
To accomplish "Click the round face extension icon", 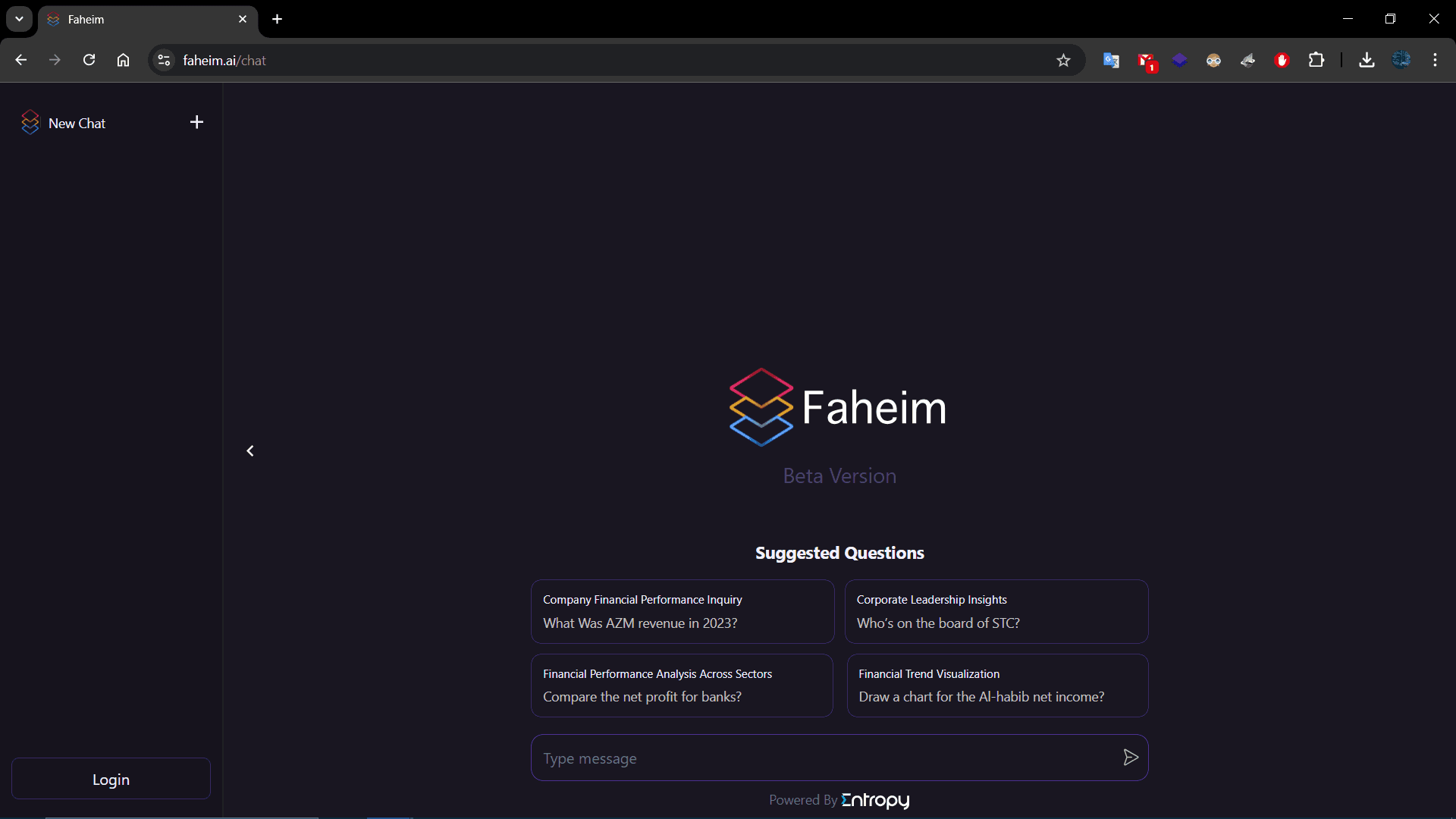I will pyautogui.click(x=1213, y=60).
